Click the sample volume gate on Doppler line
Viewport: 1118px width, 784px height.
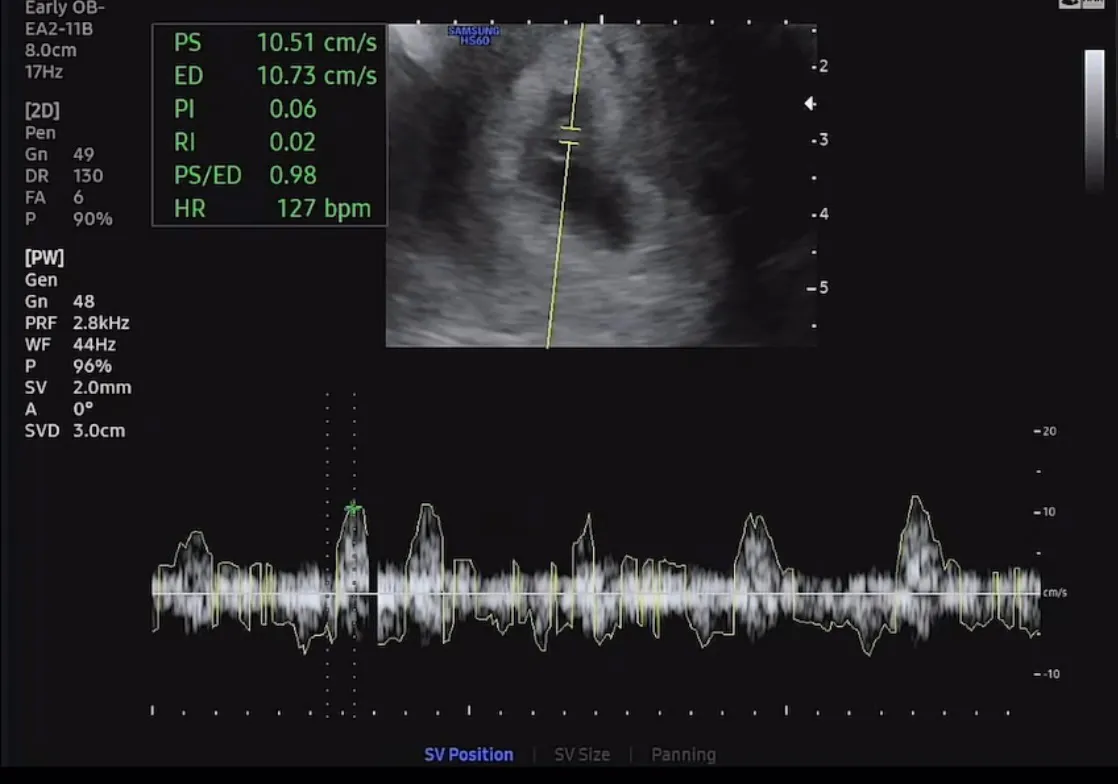pyautogui.click(x=570, y=136)
